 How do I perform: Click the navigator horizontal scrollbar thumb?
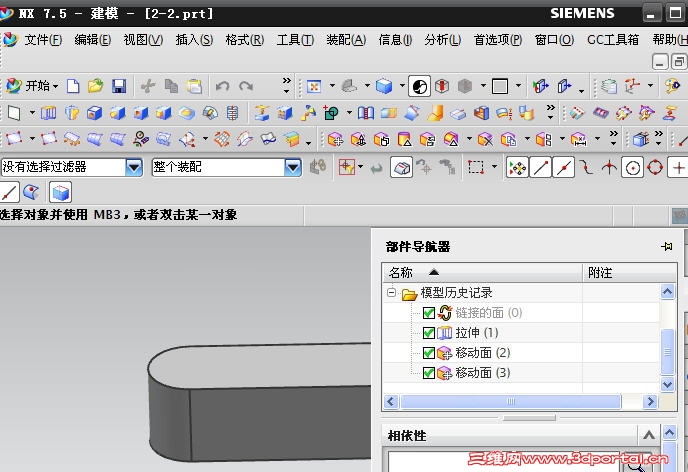[x=511, y=401]
